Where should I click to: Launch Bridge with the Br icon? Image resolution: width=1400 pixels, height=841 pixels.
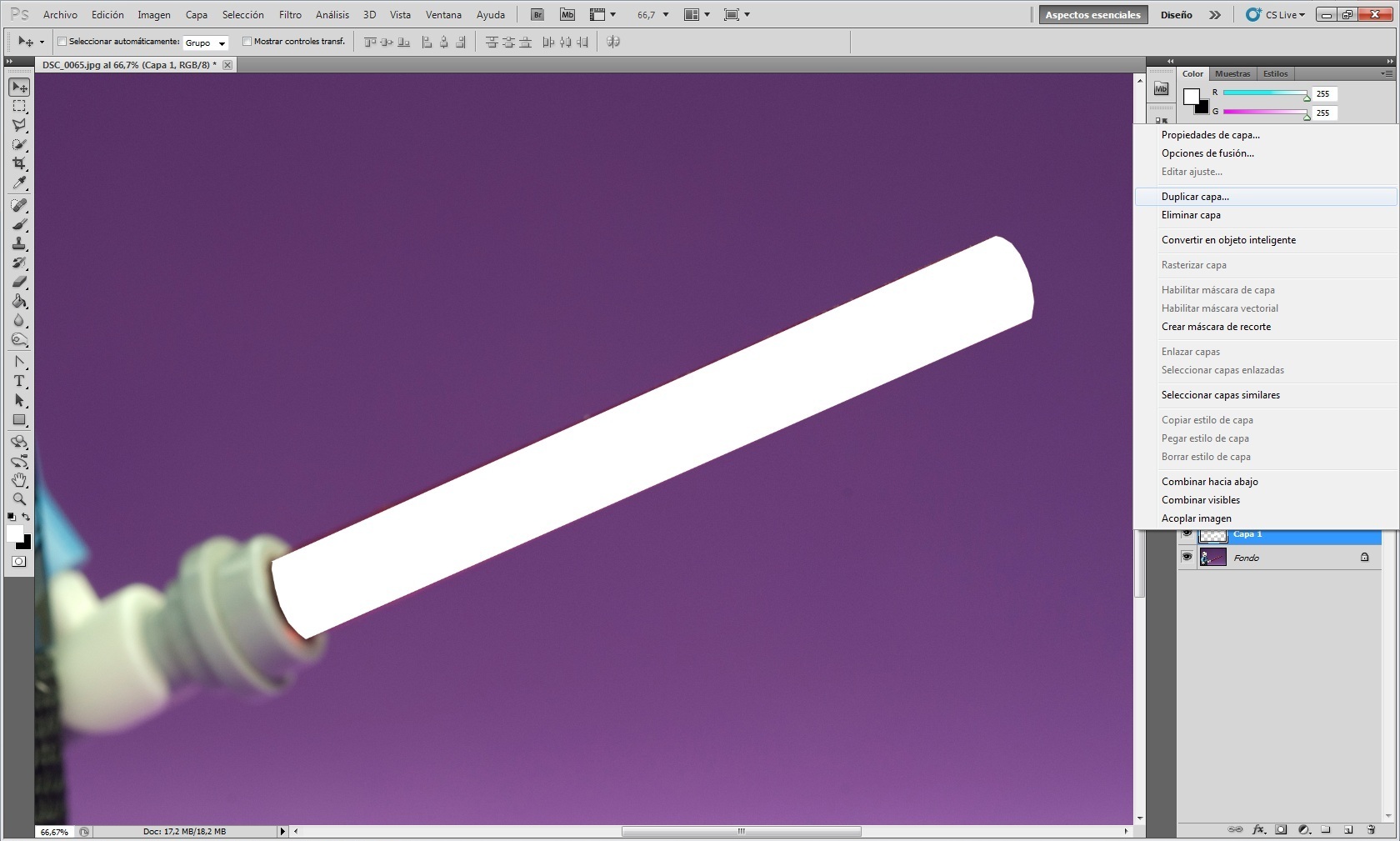tap(537, 15)
